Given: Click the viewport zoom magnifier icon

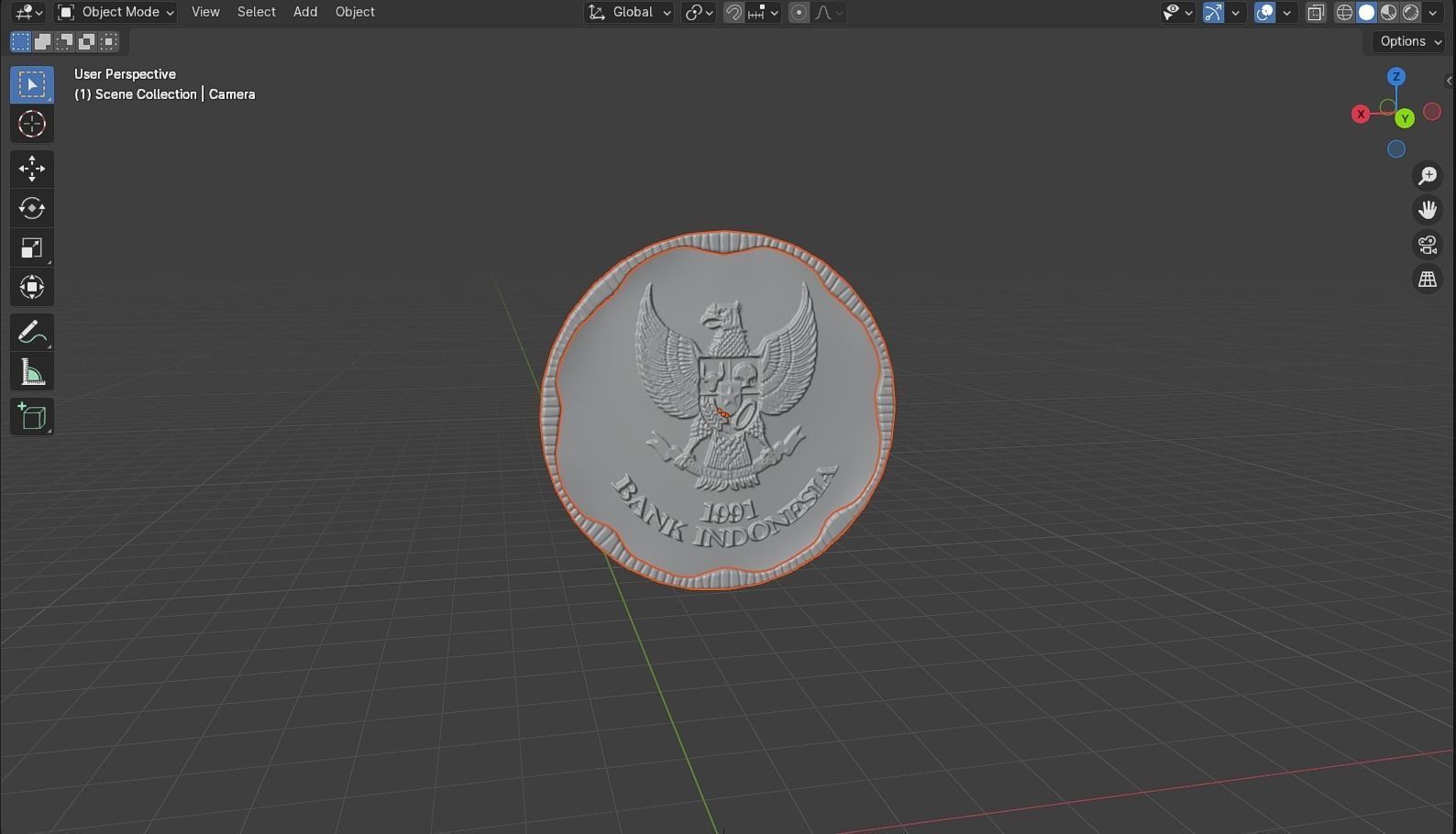Looking at the screenshot, I should 1428,176.
